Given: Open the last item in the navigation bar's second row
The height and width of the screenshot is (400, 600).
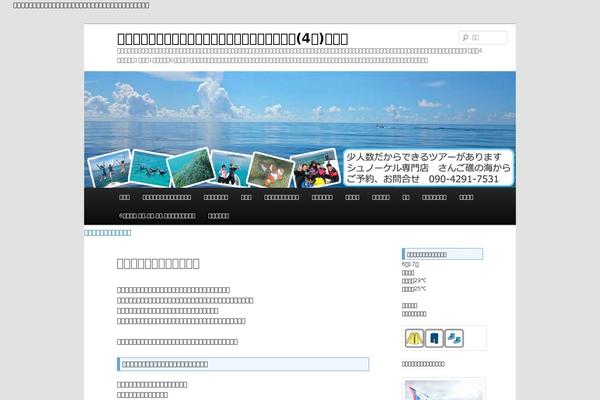Looking at the screenshot, I should (218, 216).
